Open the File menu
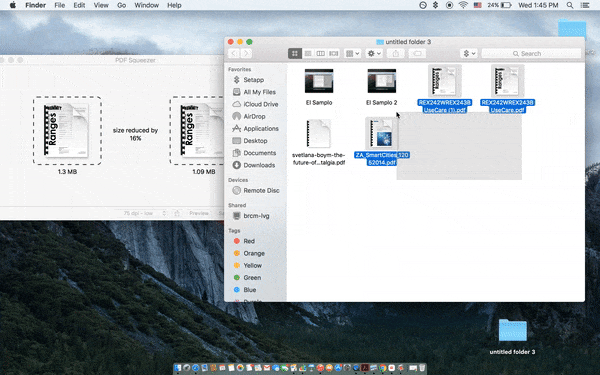Viewport: 600px width, 375px height. point(60,5)
